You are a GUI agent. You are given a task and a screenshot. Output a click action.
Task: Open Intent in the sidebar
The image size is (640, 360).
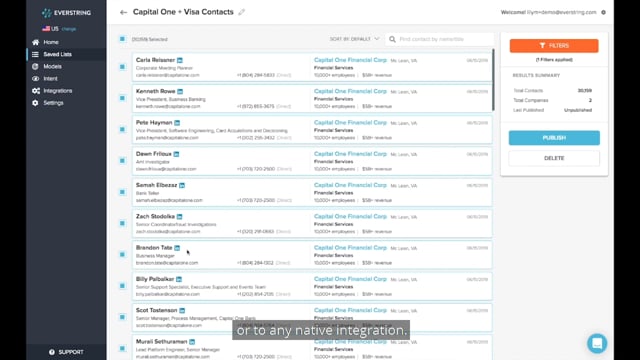coord(51,78)
